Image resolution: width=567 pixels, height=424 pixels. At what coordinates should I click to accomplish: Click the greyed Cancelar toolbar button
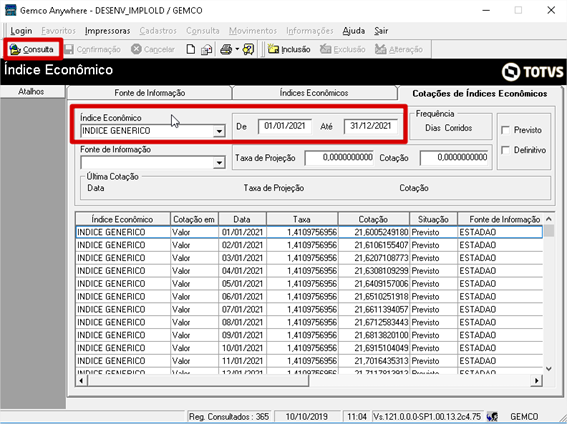click(x=153, y=49)
